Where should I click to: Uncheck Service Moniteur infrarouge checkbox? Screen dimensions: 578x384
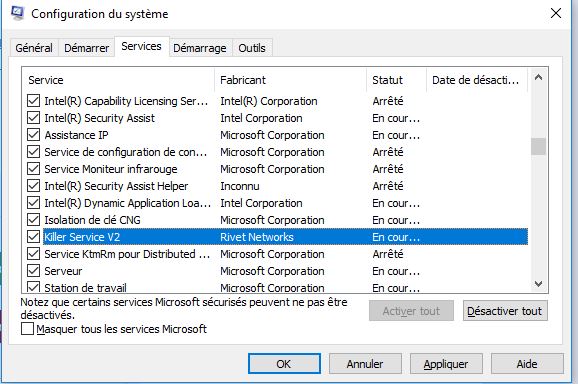click(34, 169)
